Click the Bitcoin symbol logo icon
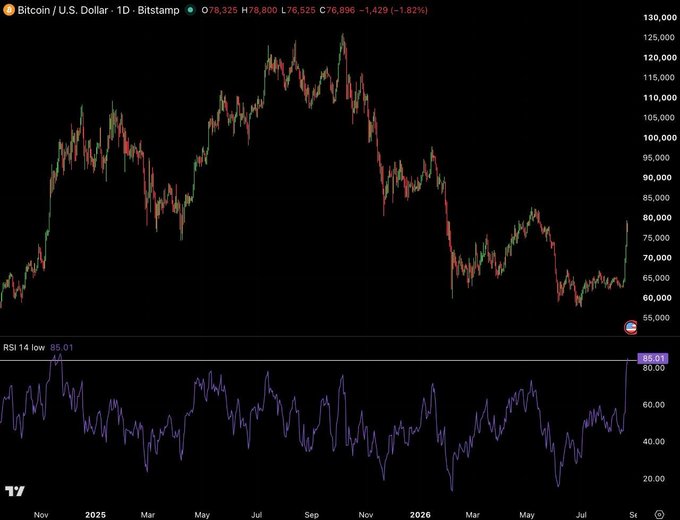 [8, 10]
